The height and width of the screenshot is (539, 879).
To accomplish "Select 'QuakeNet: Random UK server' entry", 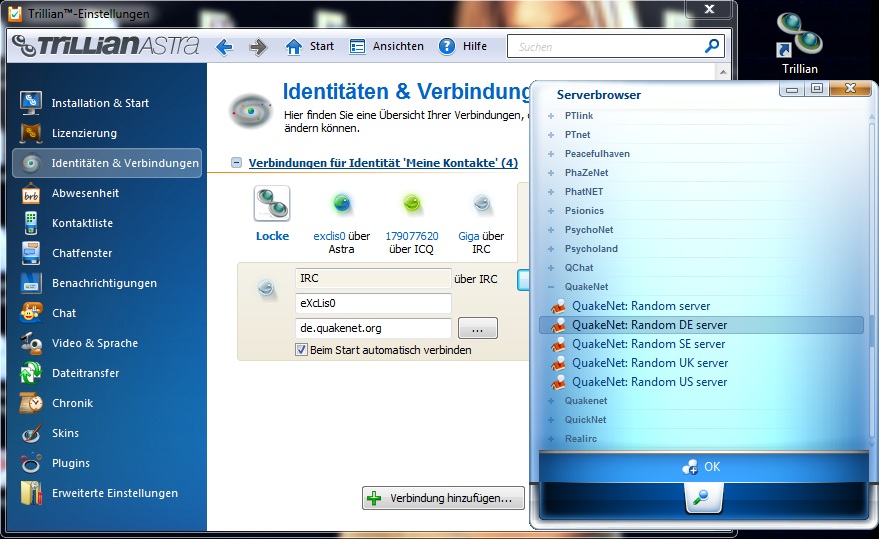I will 649,363.
